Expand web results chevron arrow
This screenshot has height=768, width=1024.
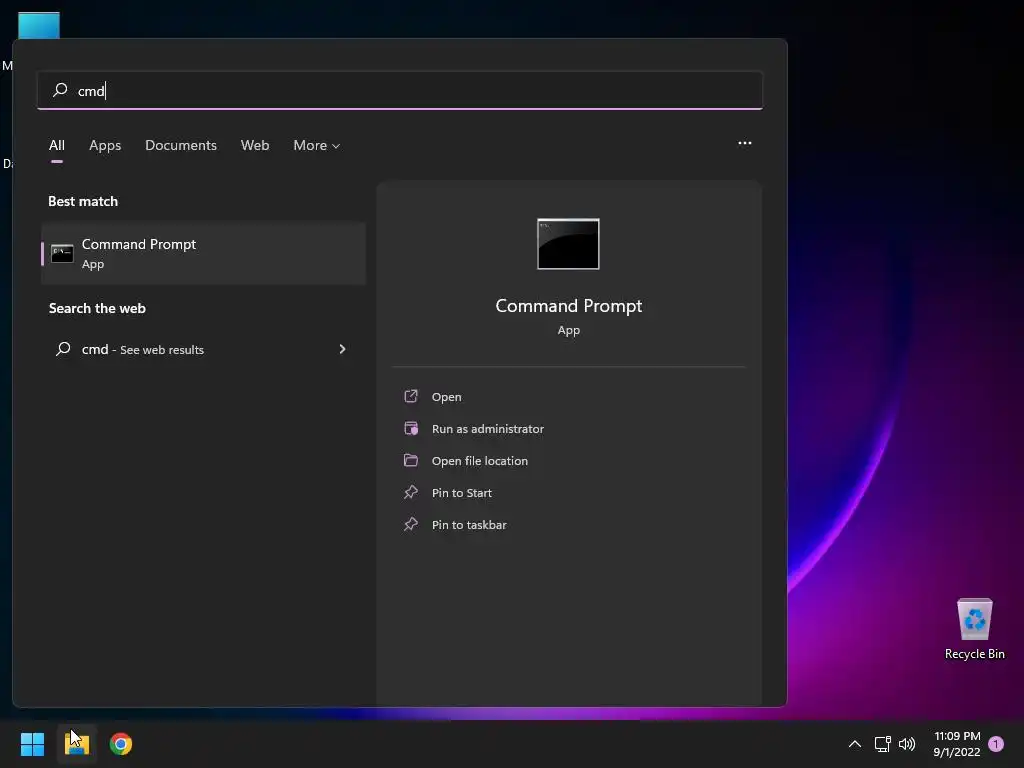[x=342, y=349]
